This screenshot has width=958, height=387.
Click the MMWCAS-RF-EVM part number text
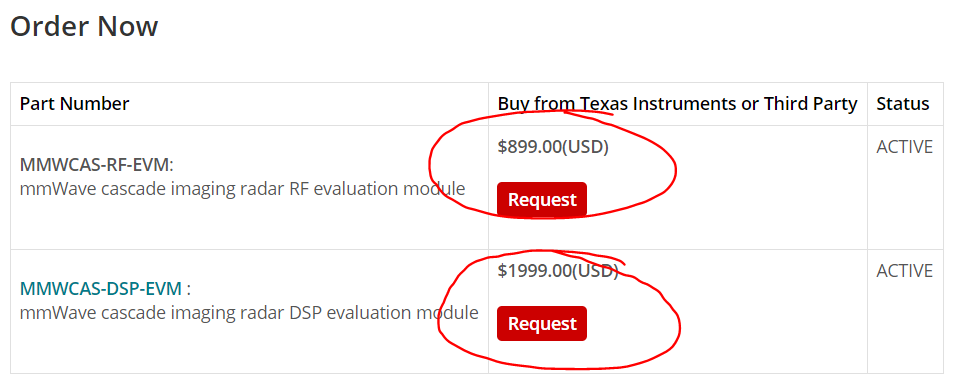pos(95,164)
